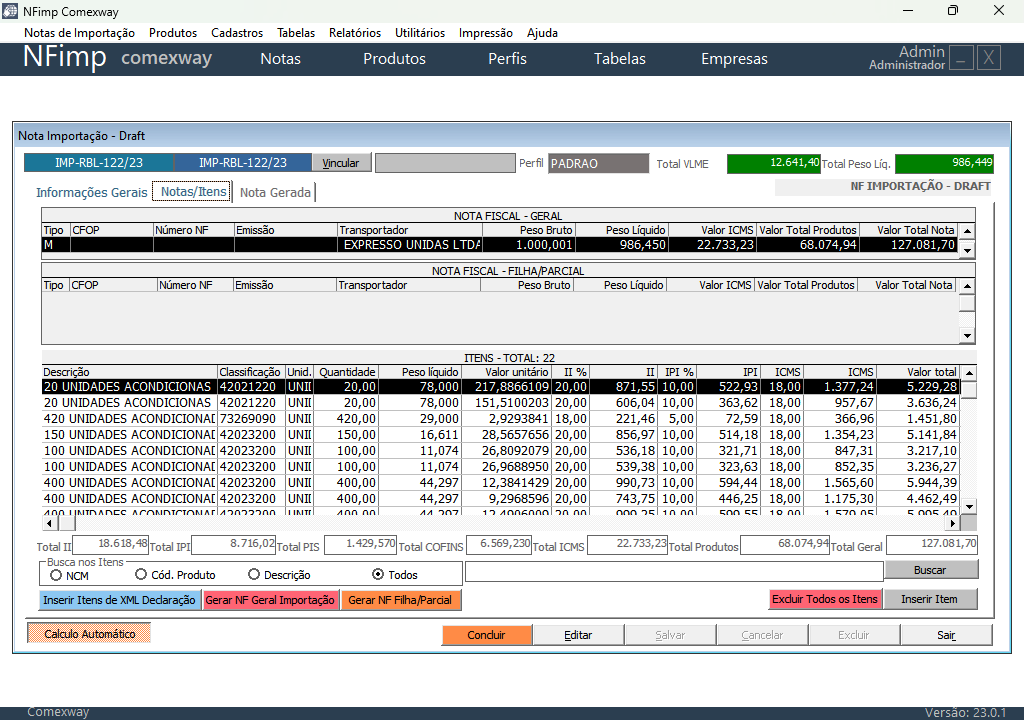Click the Quantidade column header
This screenshot has width=1024, height=720.
click(346, 372)
